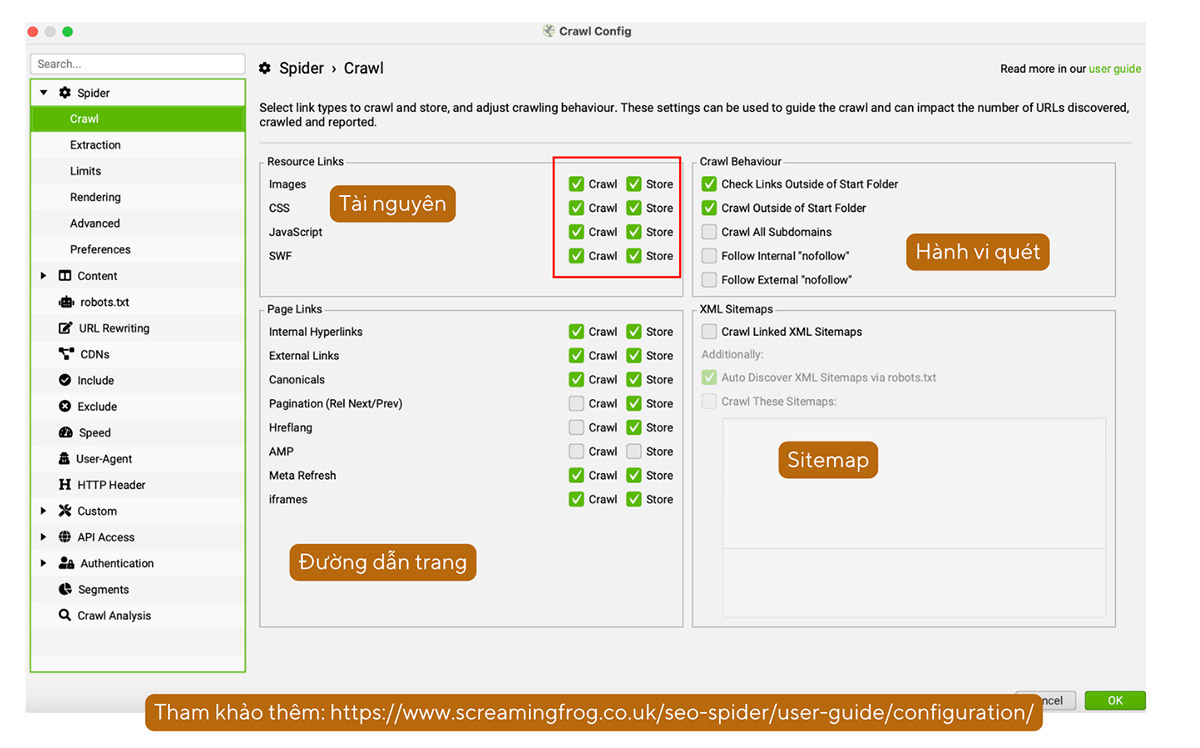Open the Rendering settings

[x=138, y=197]
